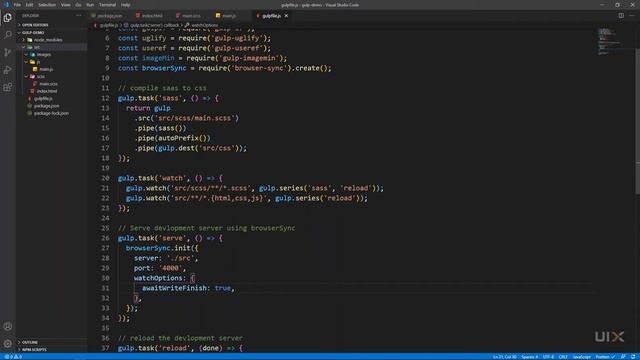This screenshot has width=640, height=360.
Task: Click the feedback icon in status bar
Action: pos(623,357)
